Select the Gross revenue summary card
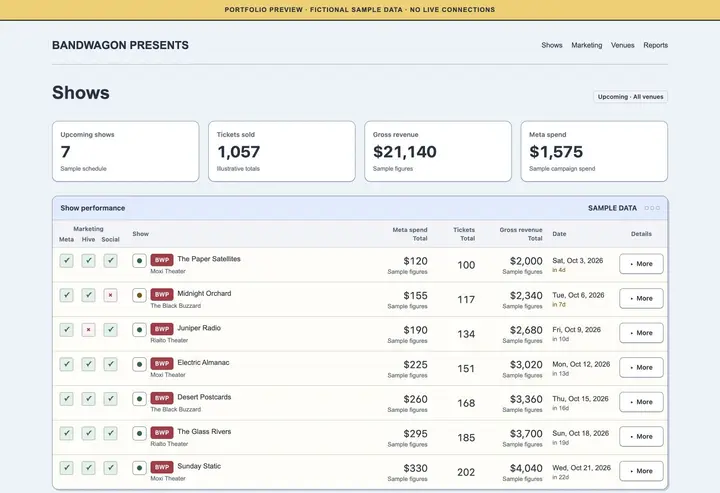The image size is (720, 493). [438, 151]
